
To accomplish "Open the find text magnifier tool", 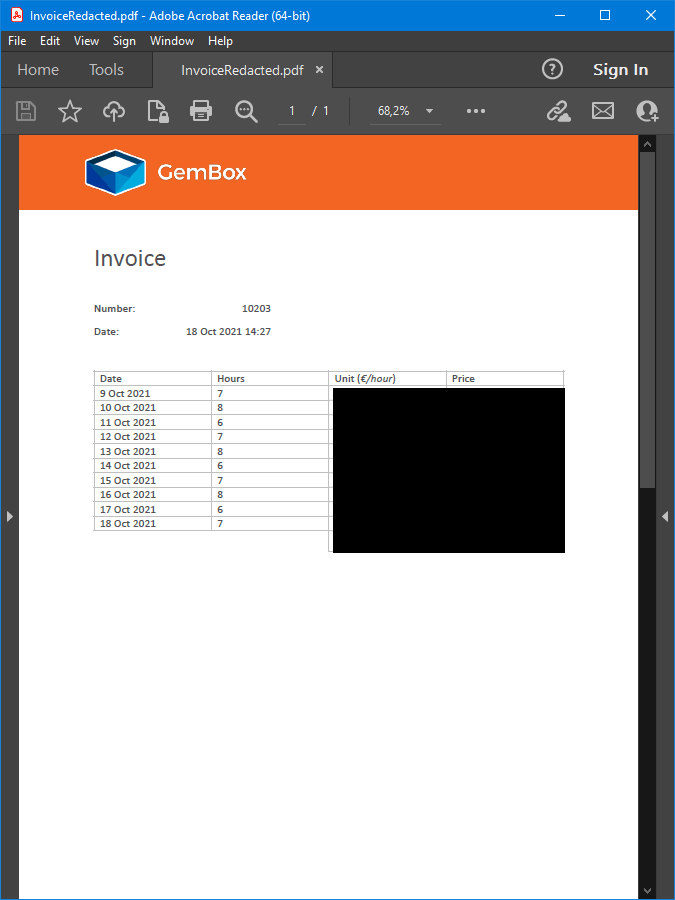I will pyautogui.click(x=246, y=111).
